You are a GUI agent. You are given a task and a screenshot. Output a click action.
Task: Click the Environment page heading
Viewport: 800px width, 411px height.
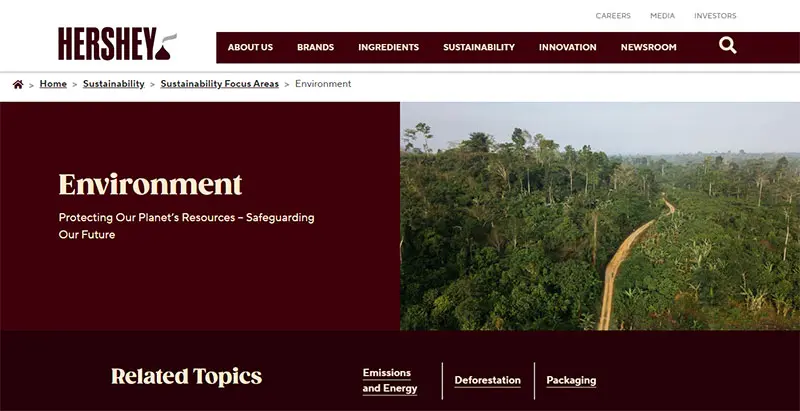[x=150, y=184]
